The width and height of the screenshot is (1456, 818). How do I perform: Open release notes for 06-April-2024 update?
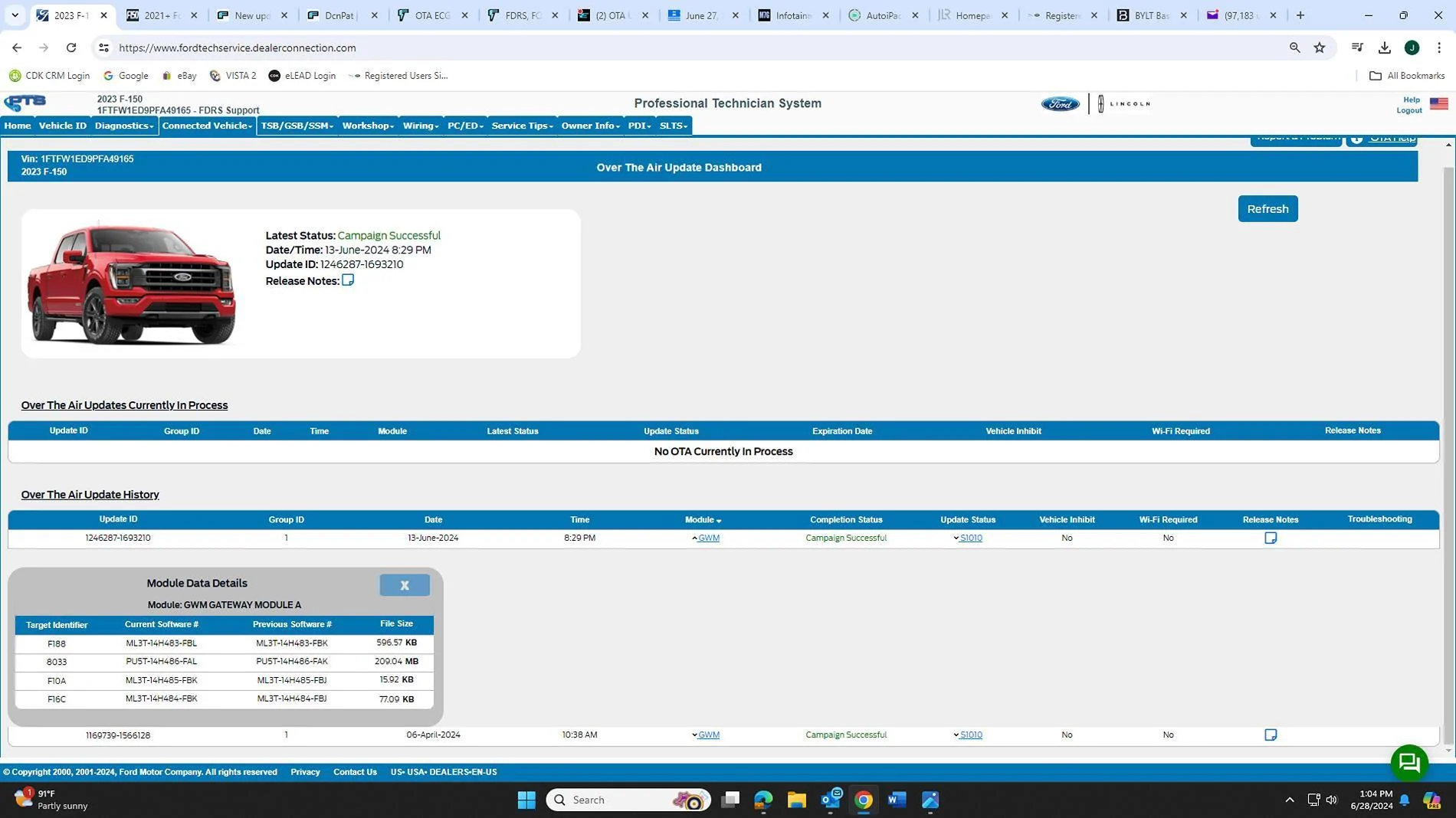(x=1271, y=735)
